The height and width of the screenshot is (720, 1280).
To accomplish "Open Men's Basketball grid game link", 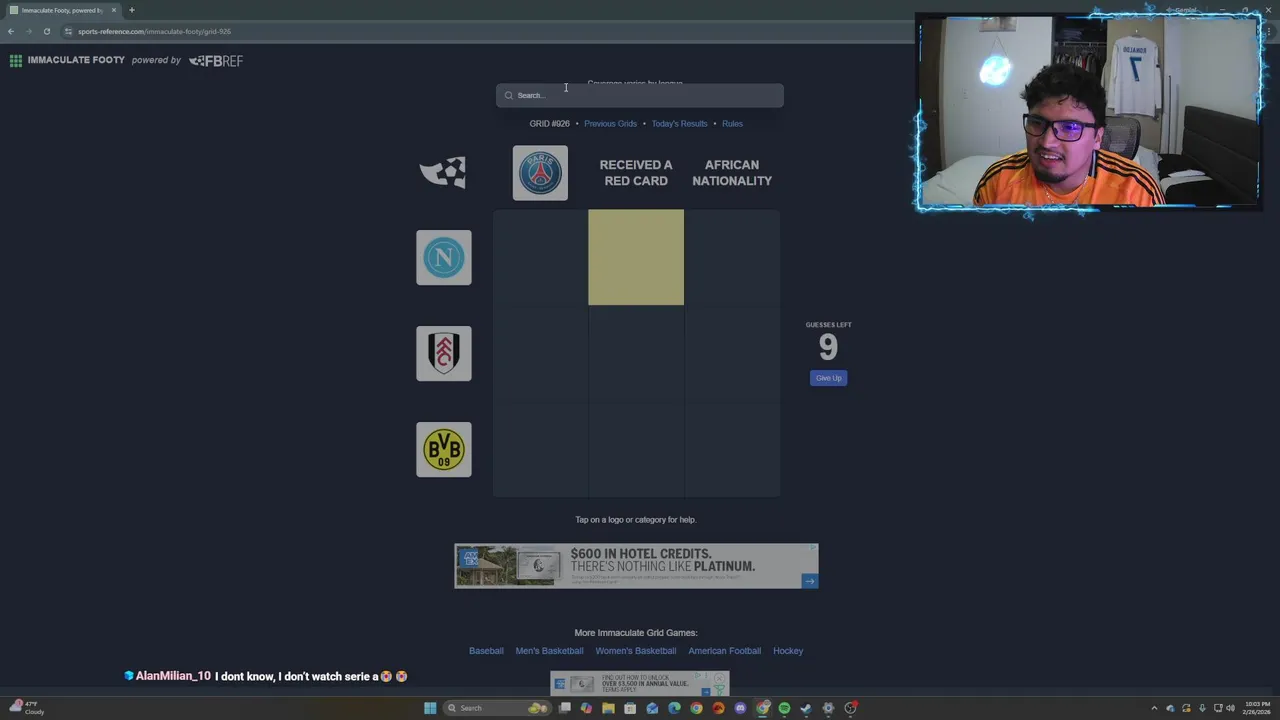I will point(549,651).
